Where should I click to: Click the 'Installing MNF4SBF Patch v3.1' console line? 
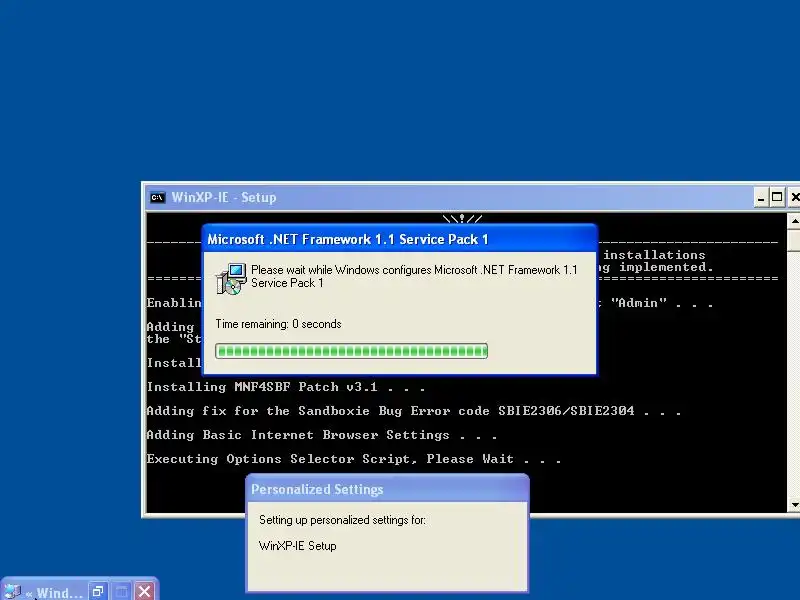point(286,387)
